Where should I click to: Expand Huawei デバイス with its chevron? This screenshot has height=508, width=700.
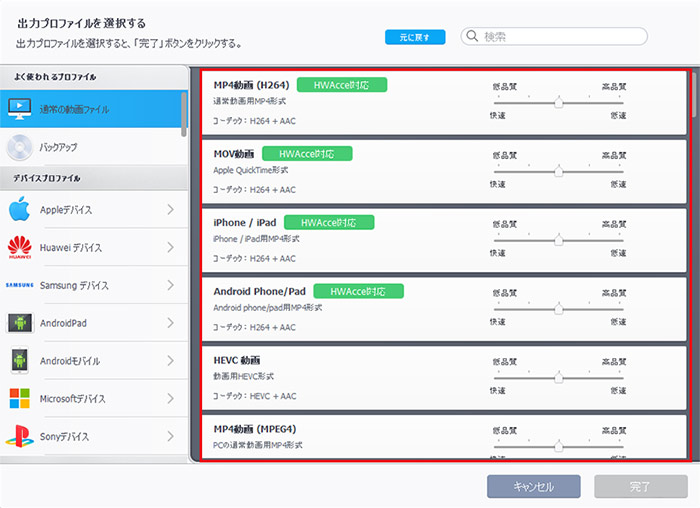pos(171,247)
